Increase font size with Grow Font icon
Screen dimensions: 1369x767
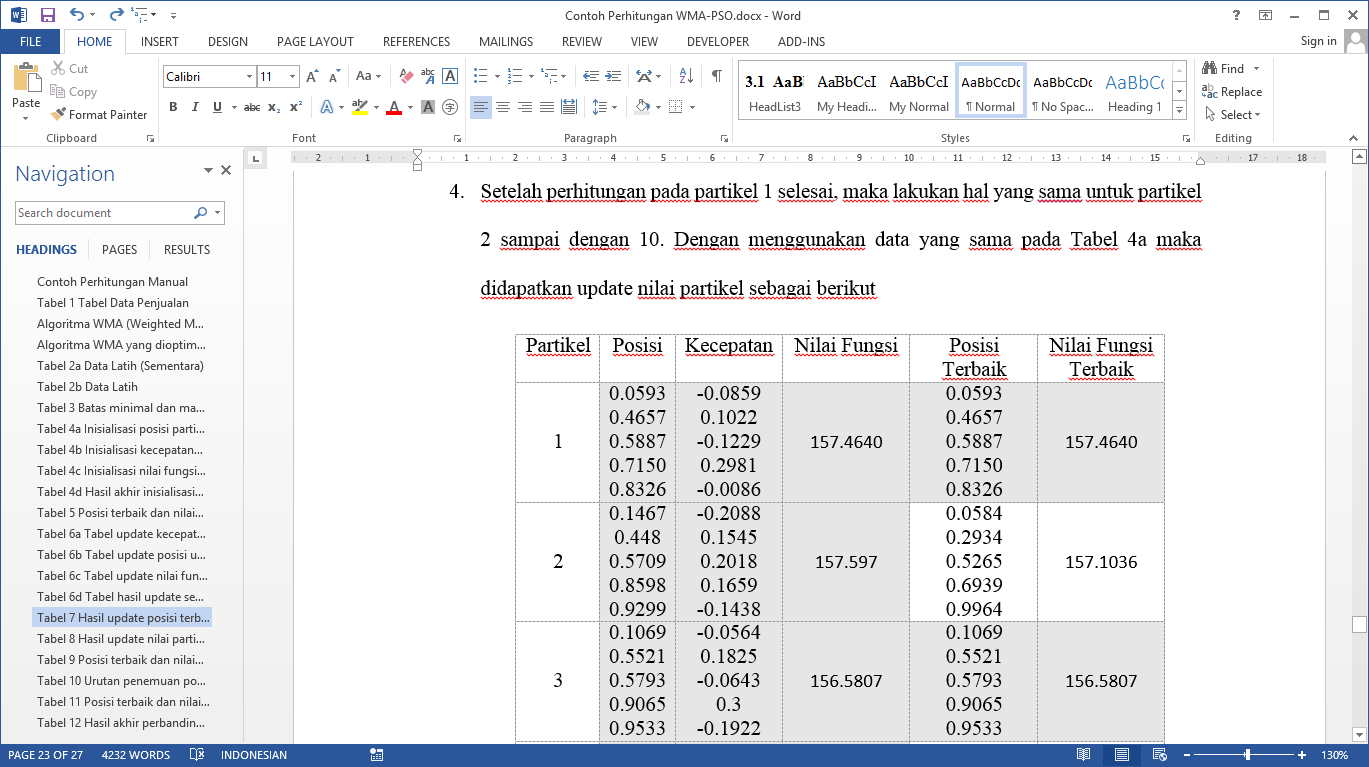coord(312,76)
